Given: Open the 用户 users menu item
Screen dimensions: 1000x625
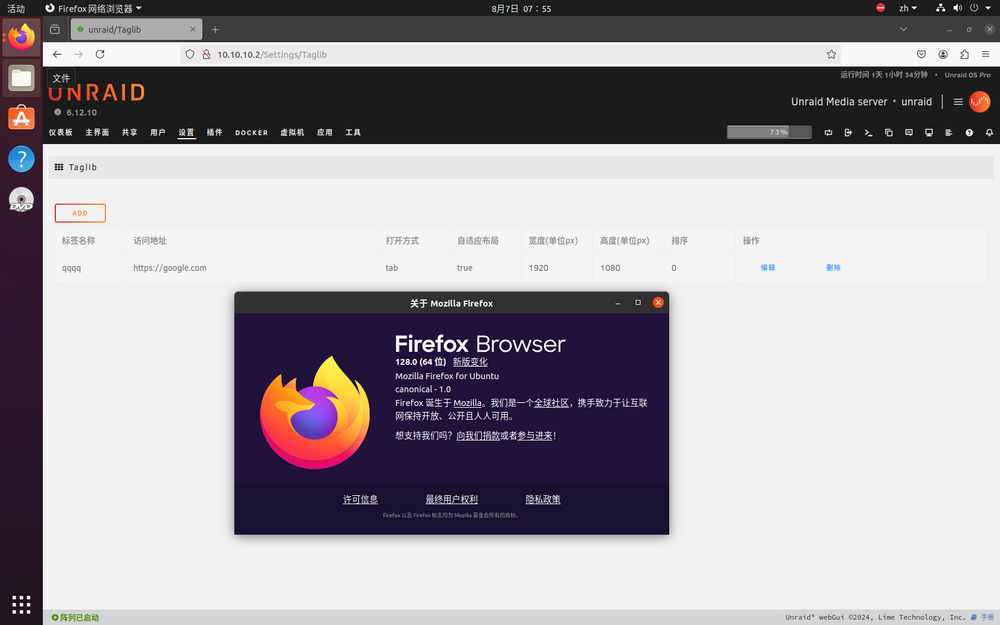Looking at the screenshot, I should [x=158, y=133].
